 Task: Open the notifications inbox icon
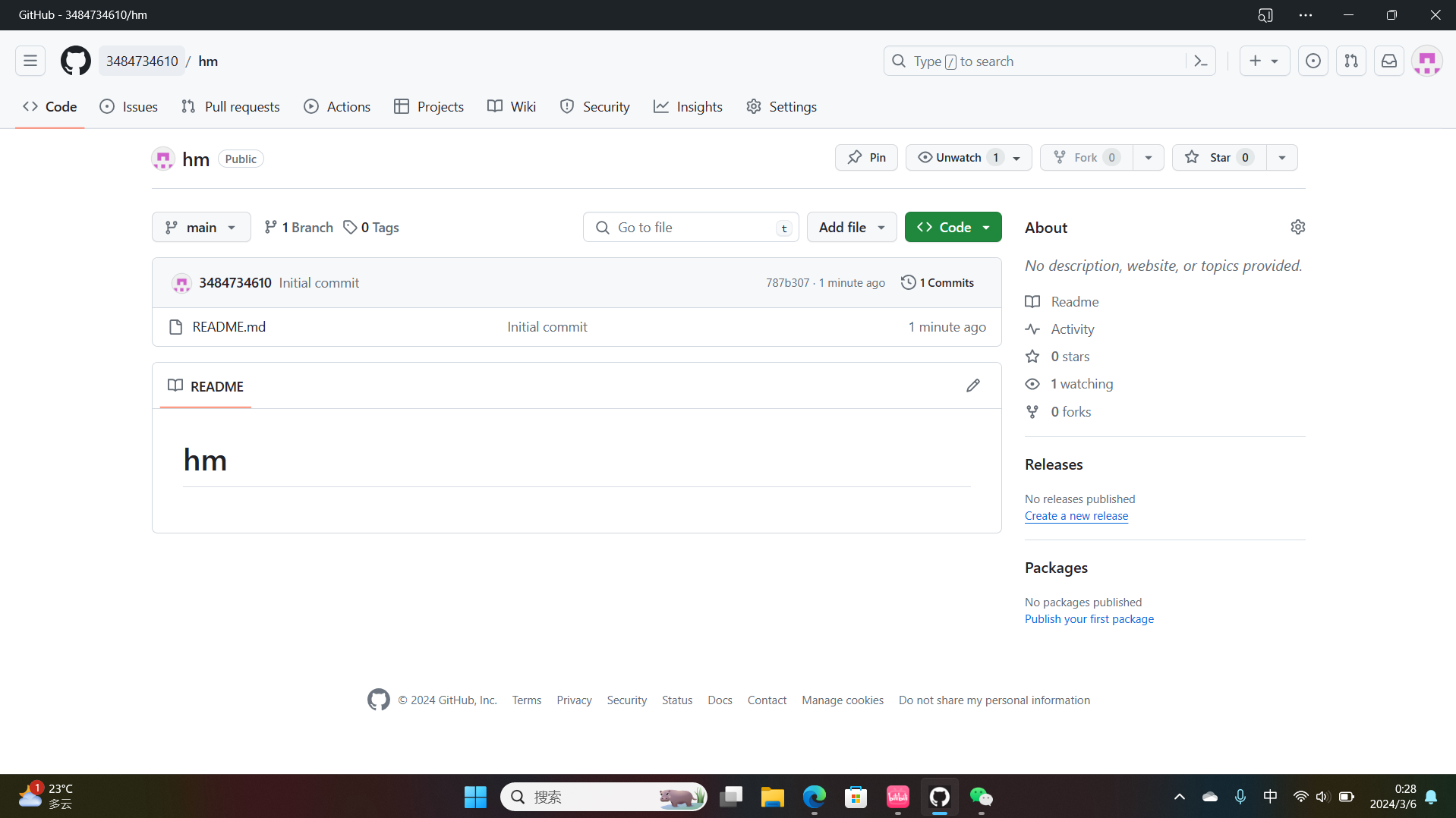click(x=1389, y=61)
